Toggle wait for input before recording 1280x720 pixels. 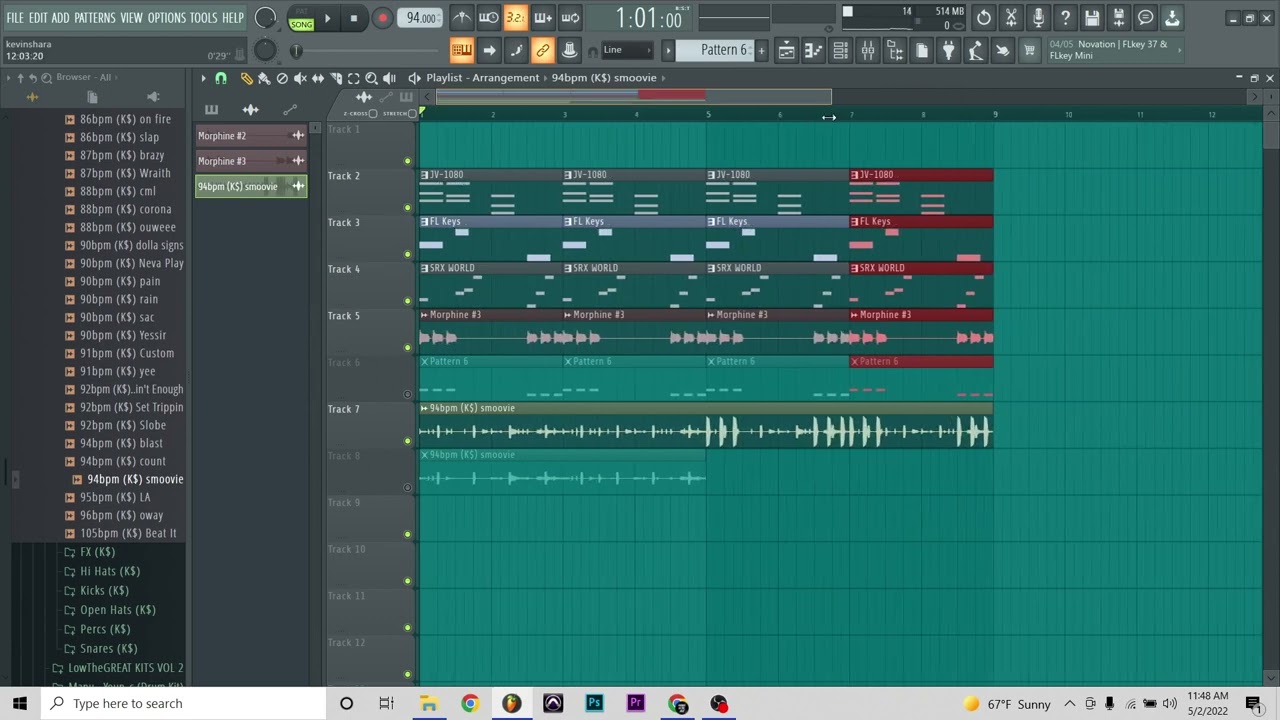tap(489, 17)
